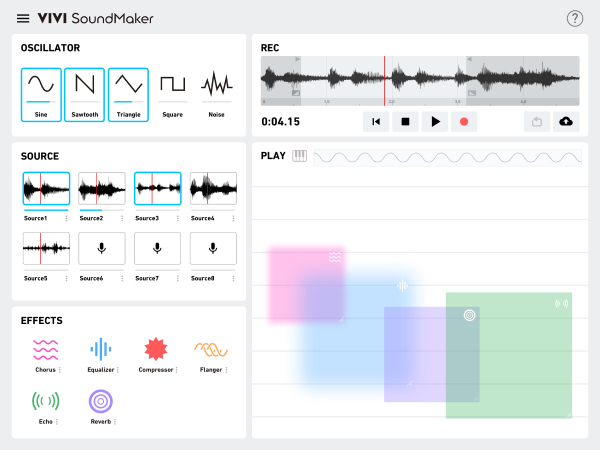
Task: Skip back to recording start
Action: [x=376, y=121]
